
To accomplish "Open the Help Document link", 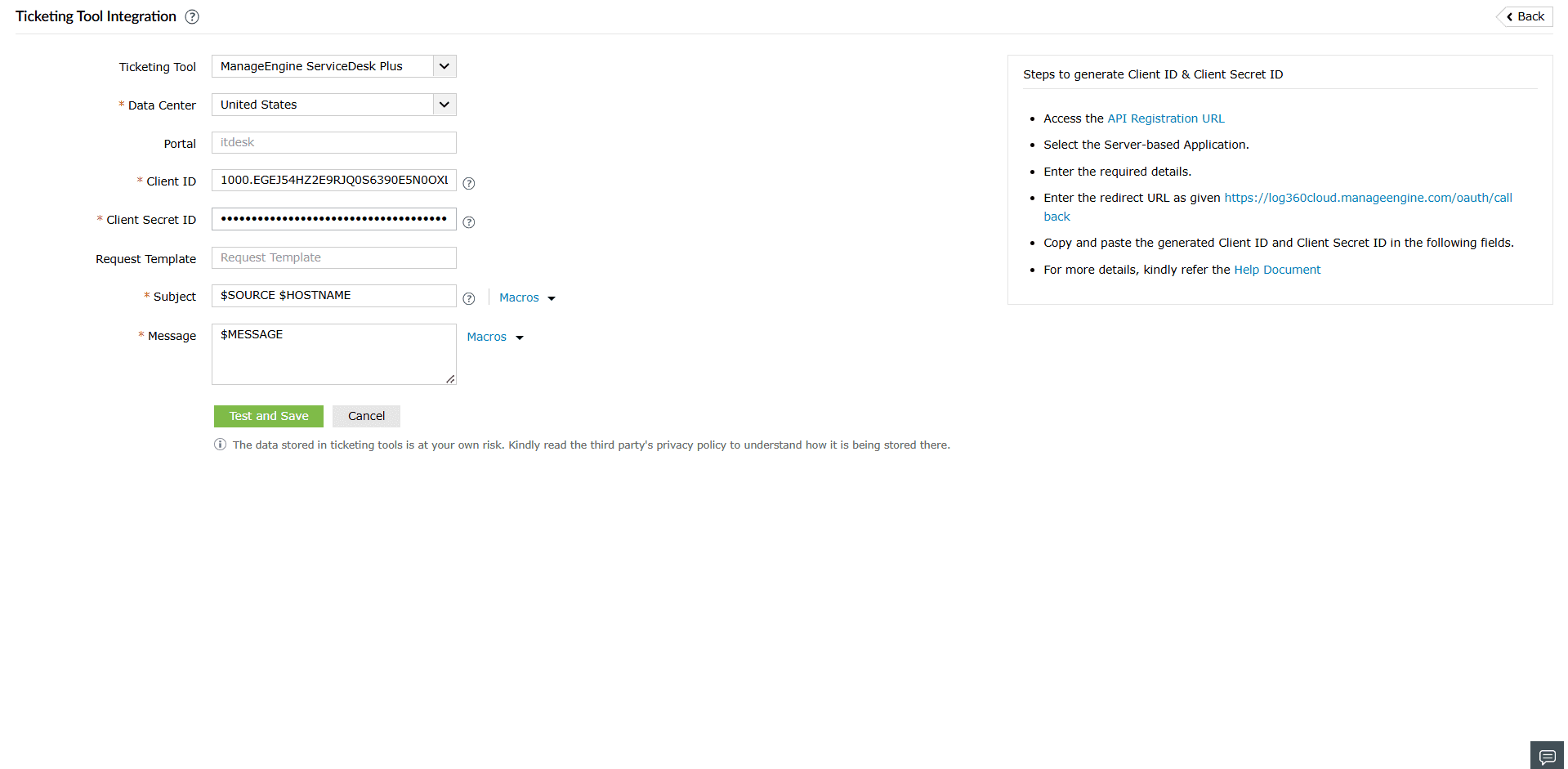I will [x=1277, y=270].
